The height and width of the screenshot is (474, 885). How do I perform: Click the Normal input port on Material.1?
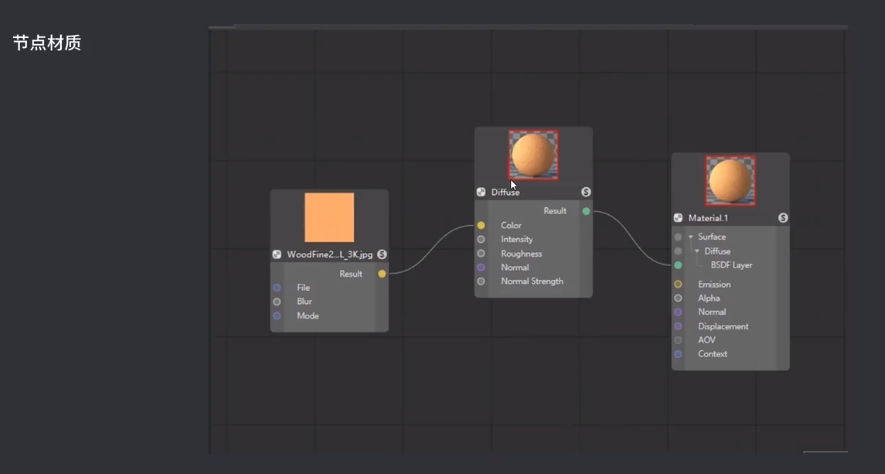tap(678, 312)
